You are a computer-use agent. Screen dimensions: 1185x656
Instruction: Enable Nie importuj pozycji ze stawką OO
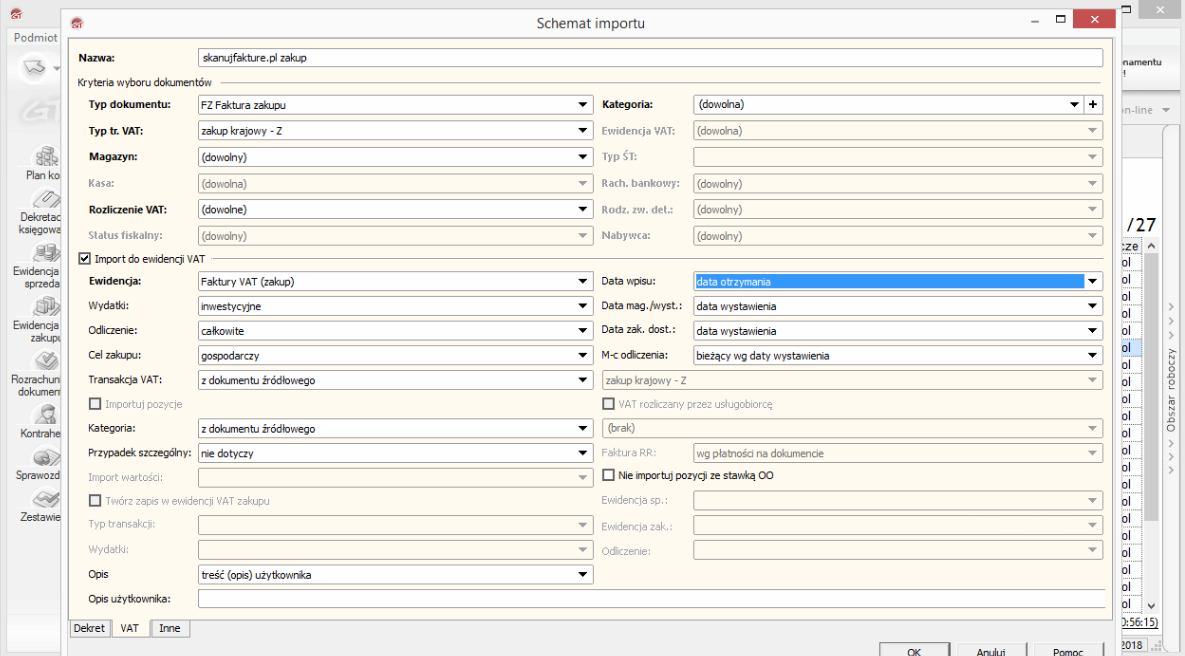click(608, 476)
